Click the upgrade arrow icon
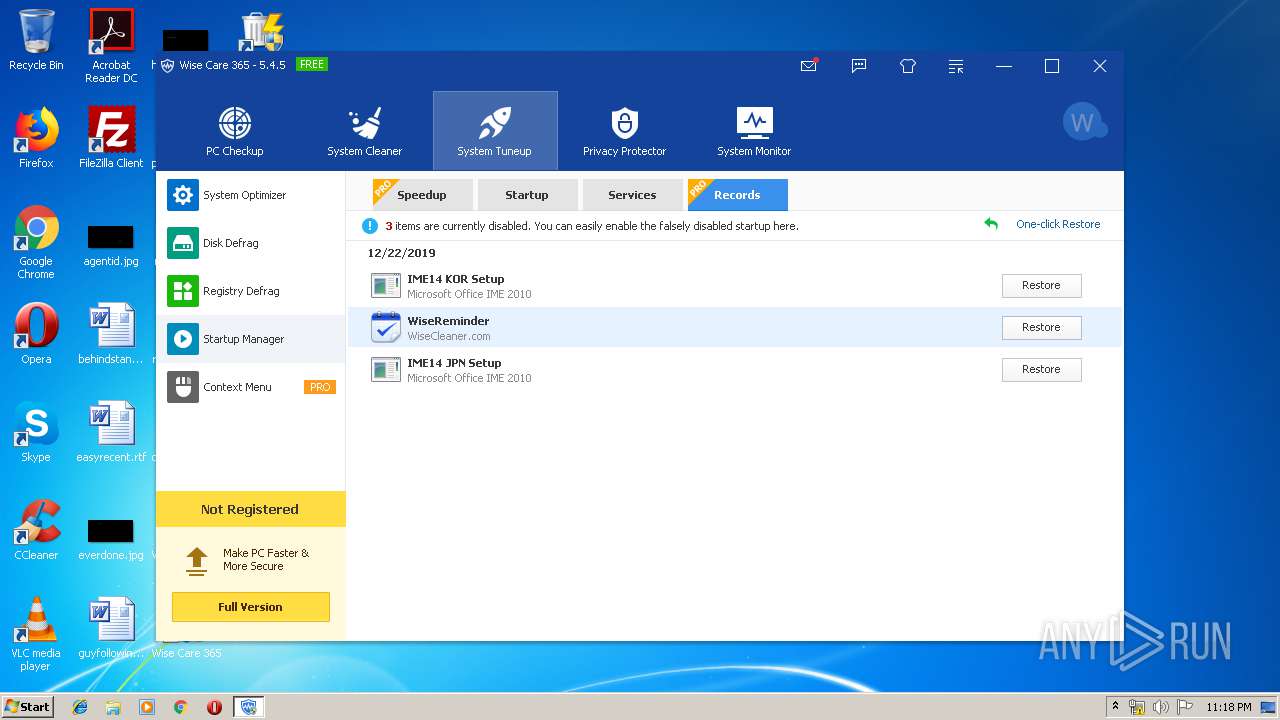 pos(197,560)
